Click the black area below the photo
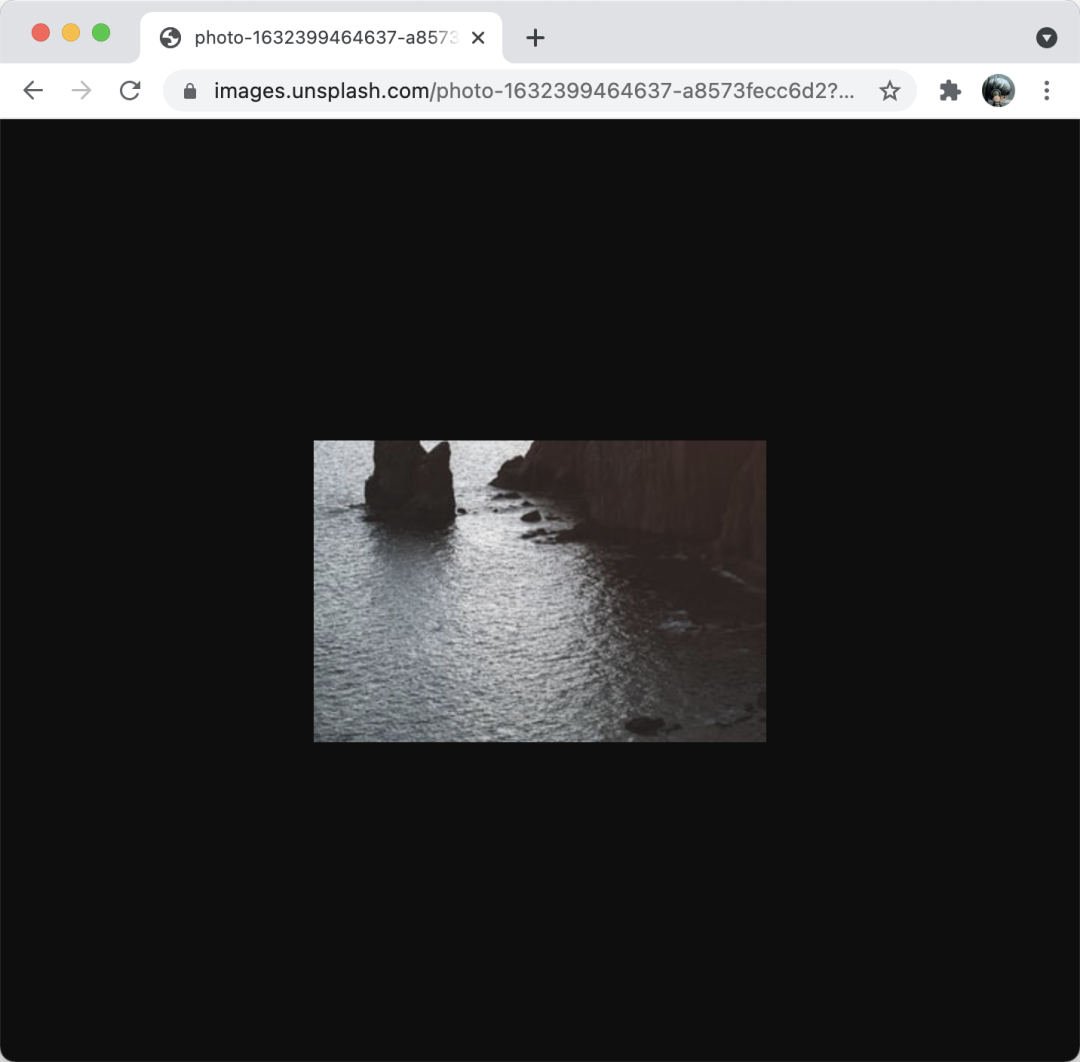This screenshot has height=1062, width=1080. tap(540, 900)
